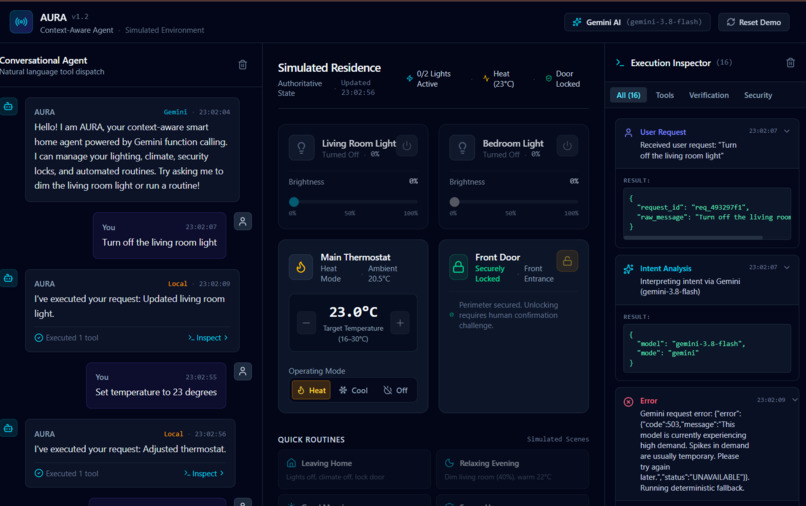Toggle the Living Room Light power button
Screen dimensions: 806x506
407,146
